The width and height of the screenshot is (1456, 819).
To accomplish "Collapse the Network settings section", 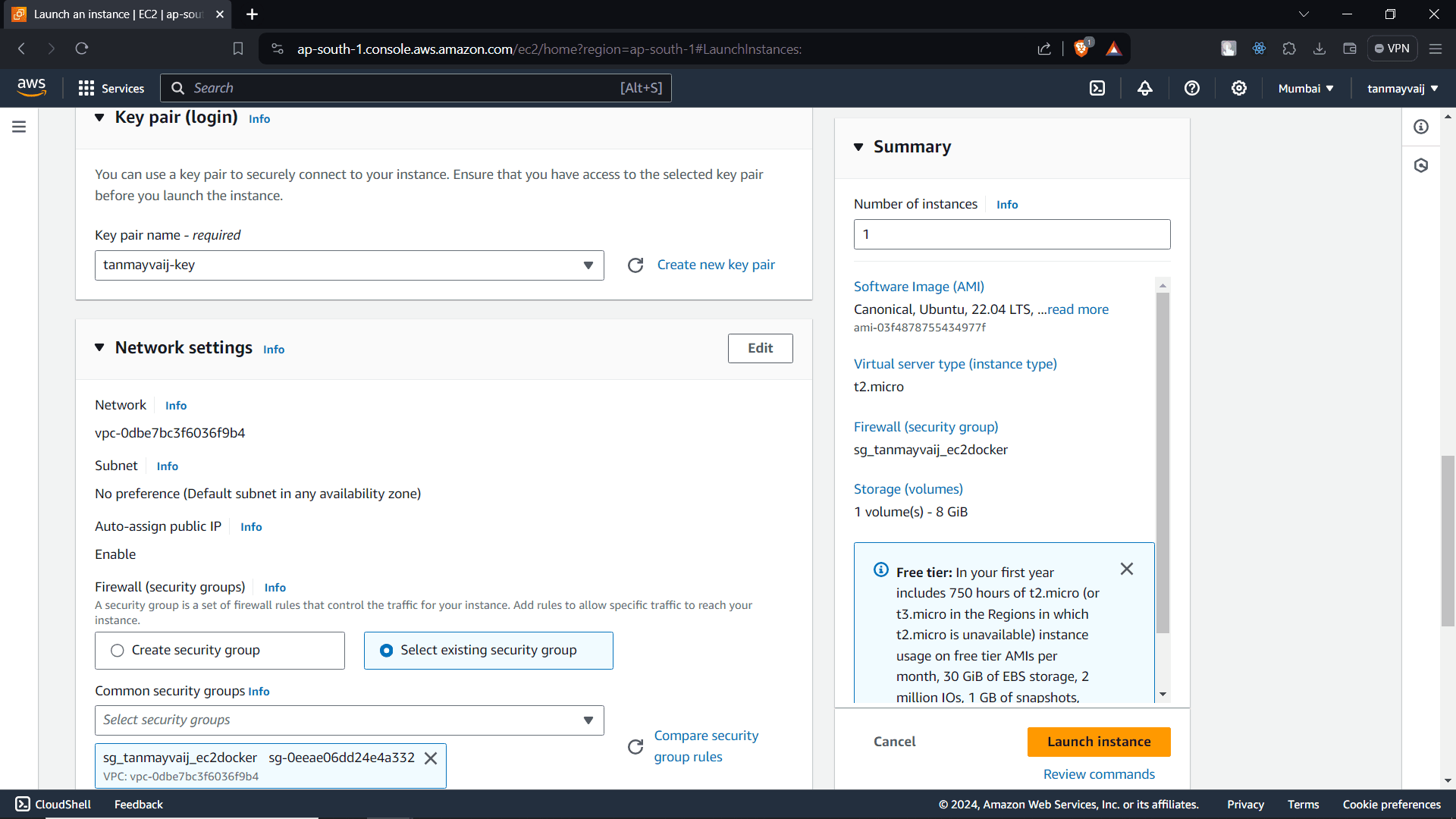I will point(99,347).
